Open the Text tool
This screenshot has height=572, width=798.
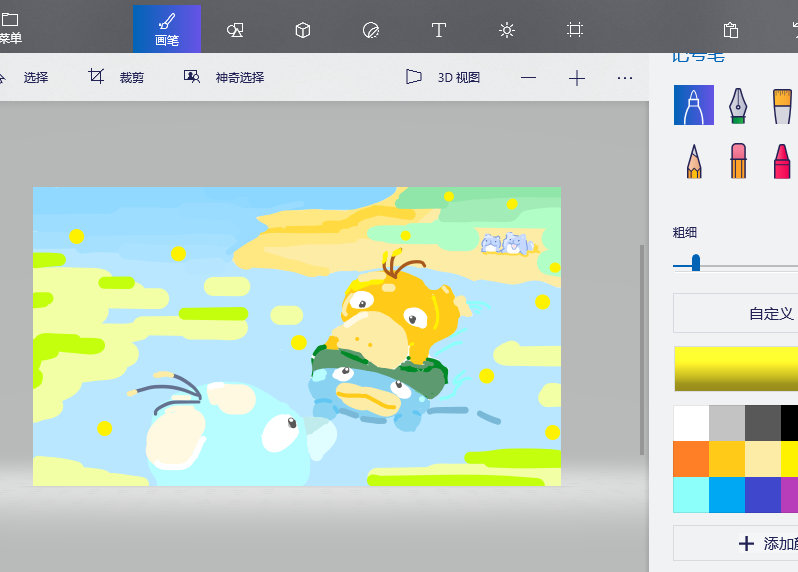tap(438, 30)
